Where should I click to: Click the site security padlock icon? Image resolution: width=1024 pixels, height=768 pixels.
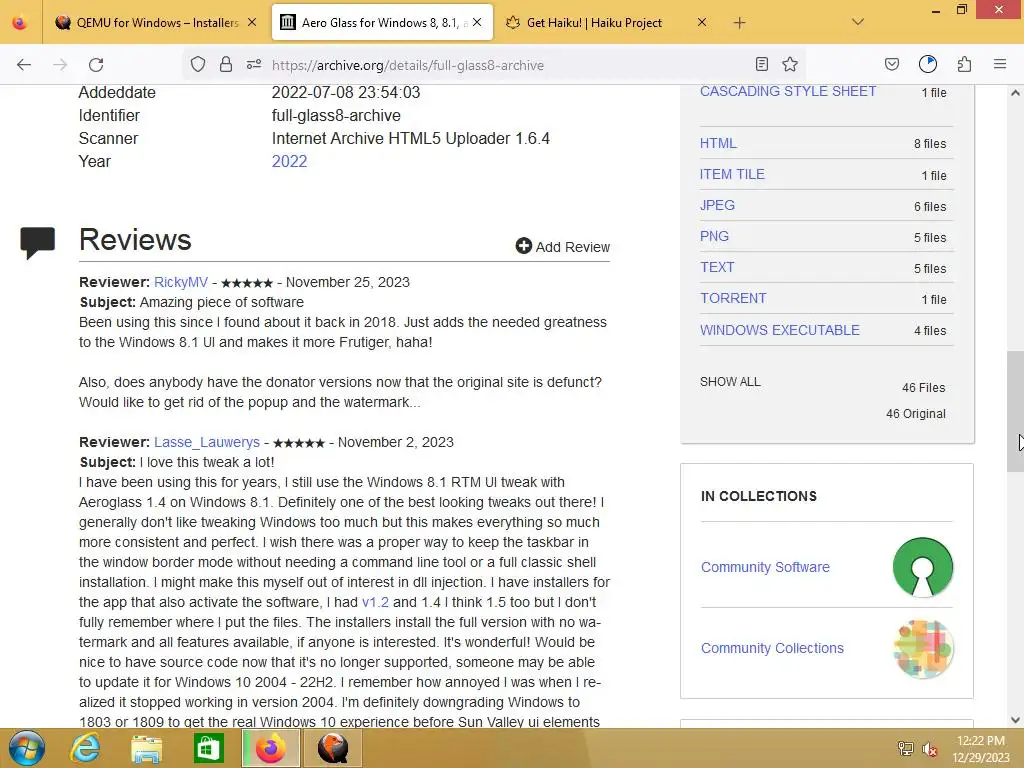coord(226,64)
